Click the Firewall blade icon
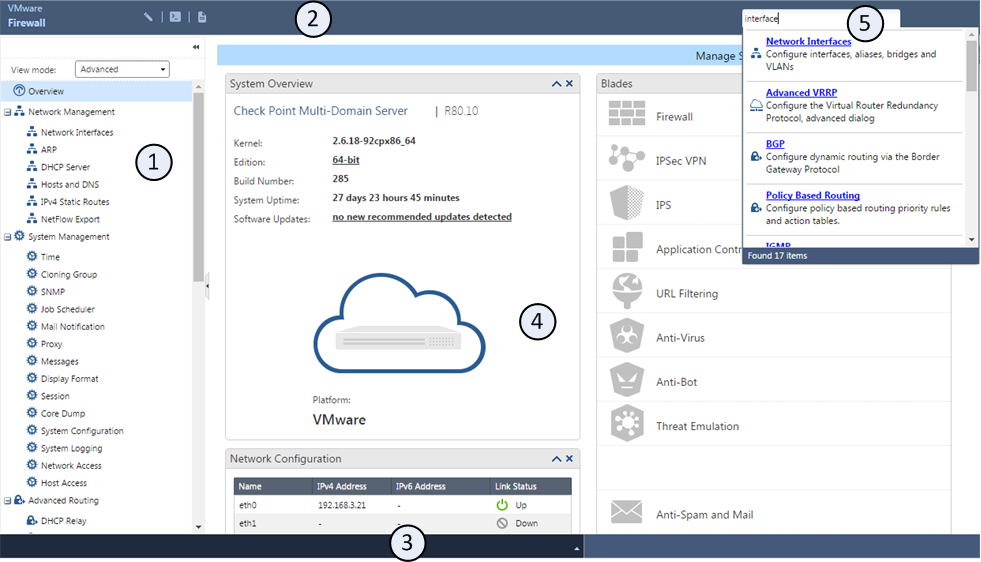This screenshot has width=981, height=562. [626, 113]
